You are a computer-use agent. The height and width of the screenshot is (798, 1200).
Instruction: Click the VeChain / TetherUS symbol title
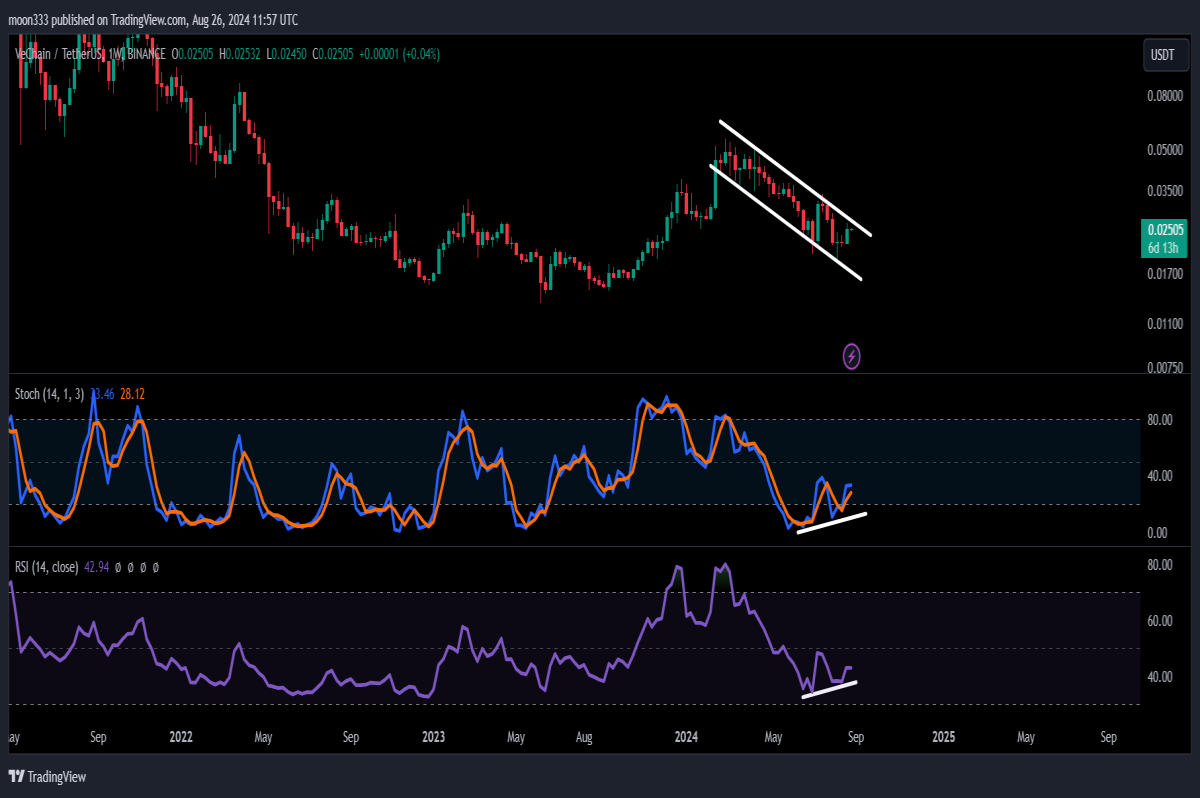58,54
